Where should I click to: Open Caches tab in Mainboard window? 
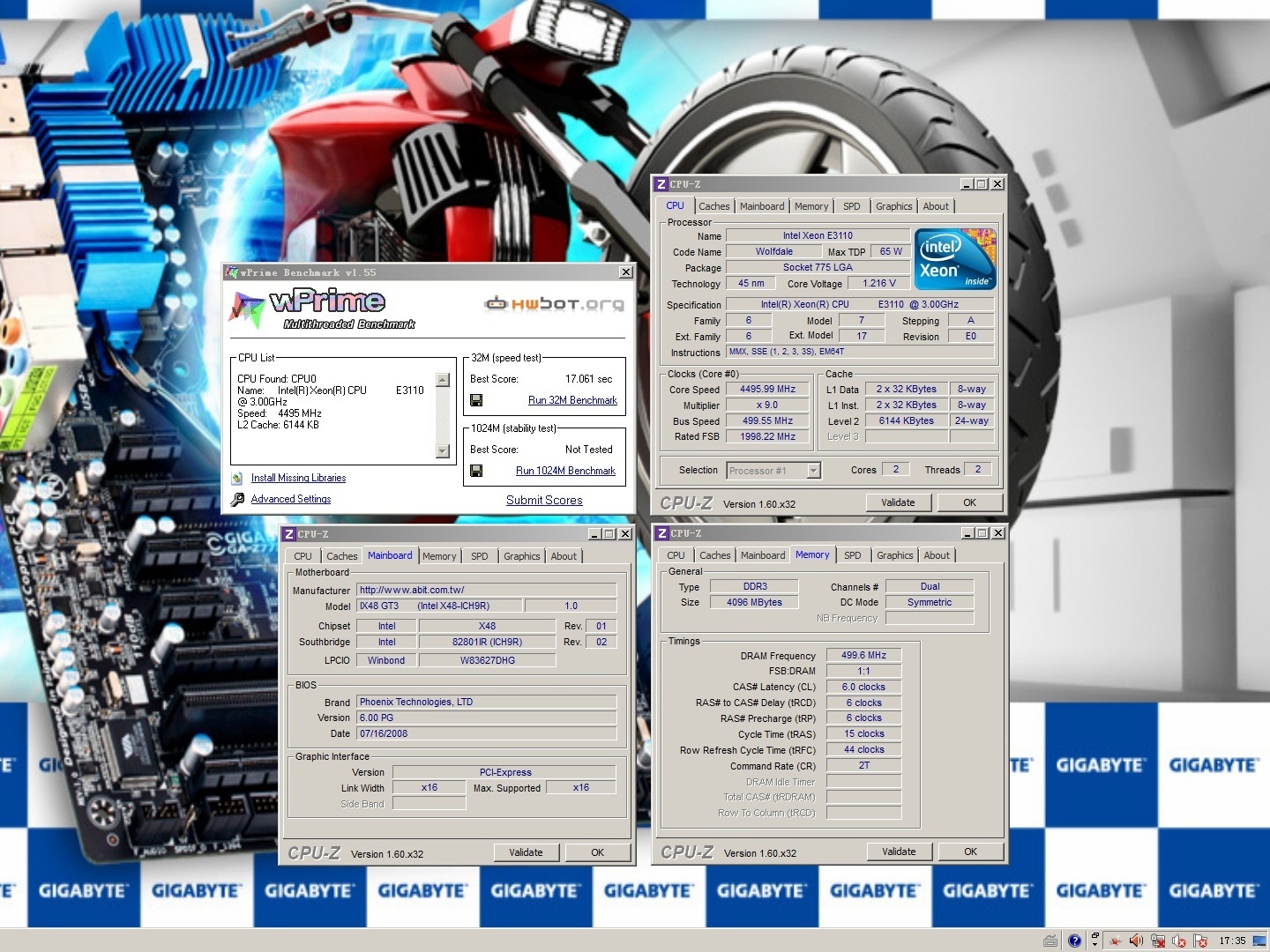(x=342, y=556)
